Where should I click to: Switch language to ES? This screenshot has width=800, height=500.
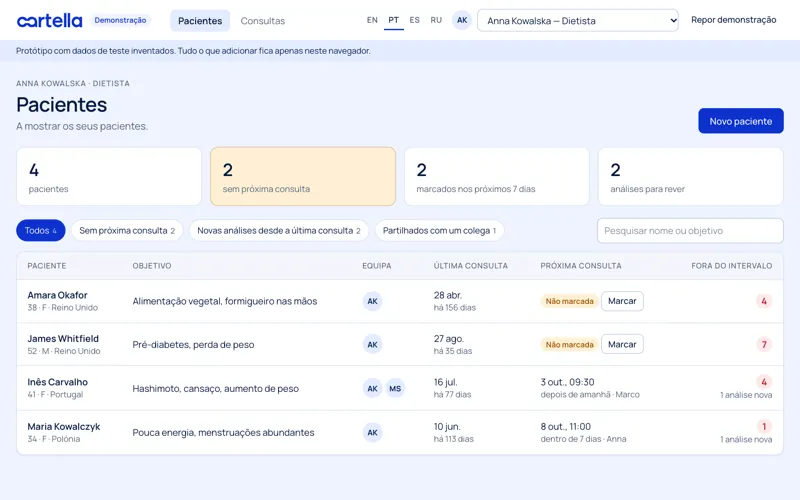[x=414, y=20]
